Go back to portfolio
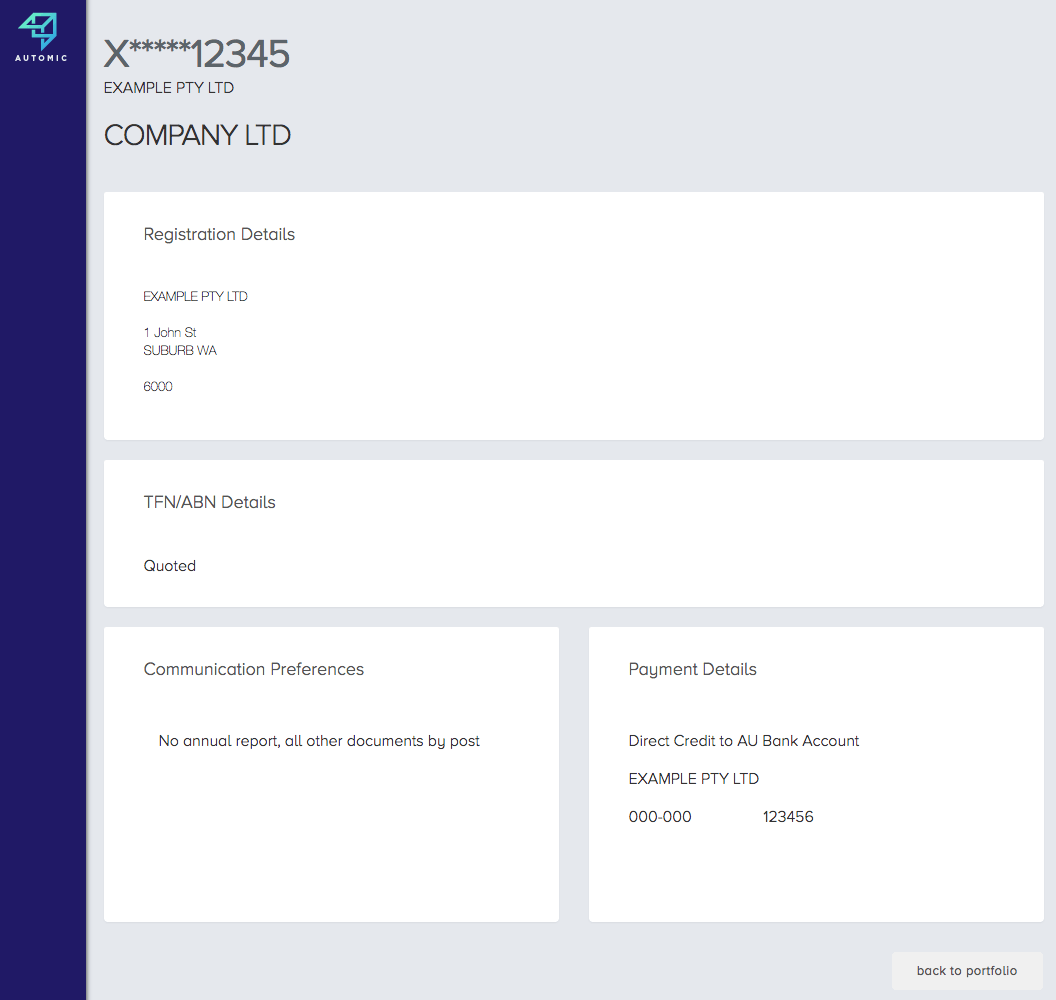The width and height of the screenshot is (1056, 1000). tap(966, 970)
